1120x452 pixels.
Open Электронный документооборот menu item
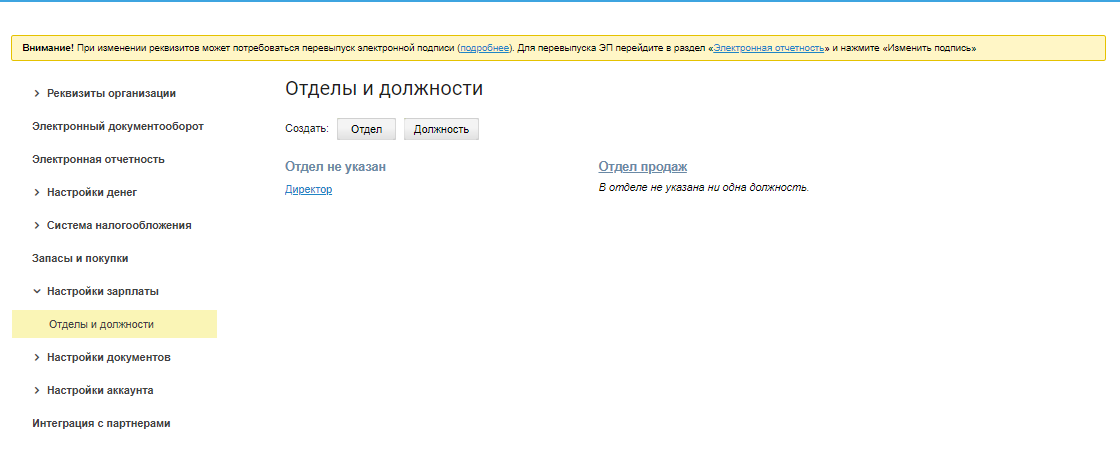pos(118,126)
